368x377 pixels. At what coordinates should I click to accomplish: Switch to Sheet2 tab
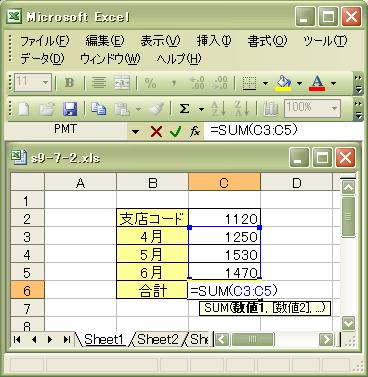pos(158,339)
